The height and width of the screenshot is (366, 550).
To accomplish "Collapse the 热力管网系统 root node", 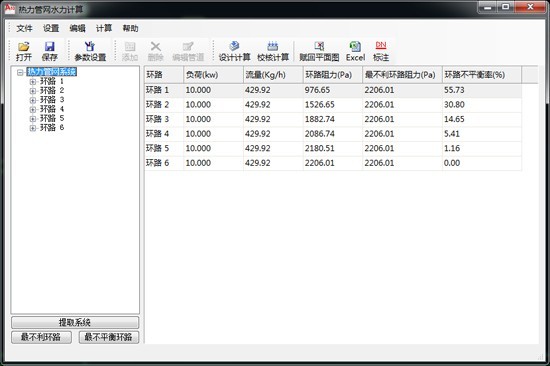I will click(20, 72).
